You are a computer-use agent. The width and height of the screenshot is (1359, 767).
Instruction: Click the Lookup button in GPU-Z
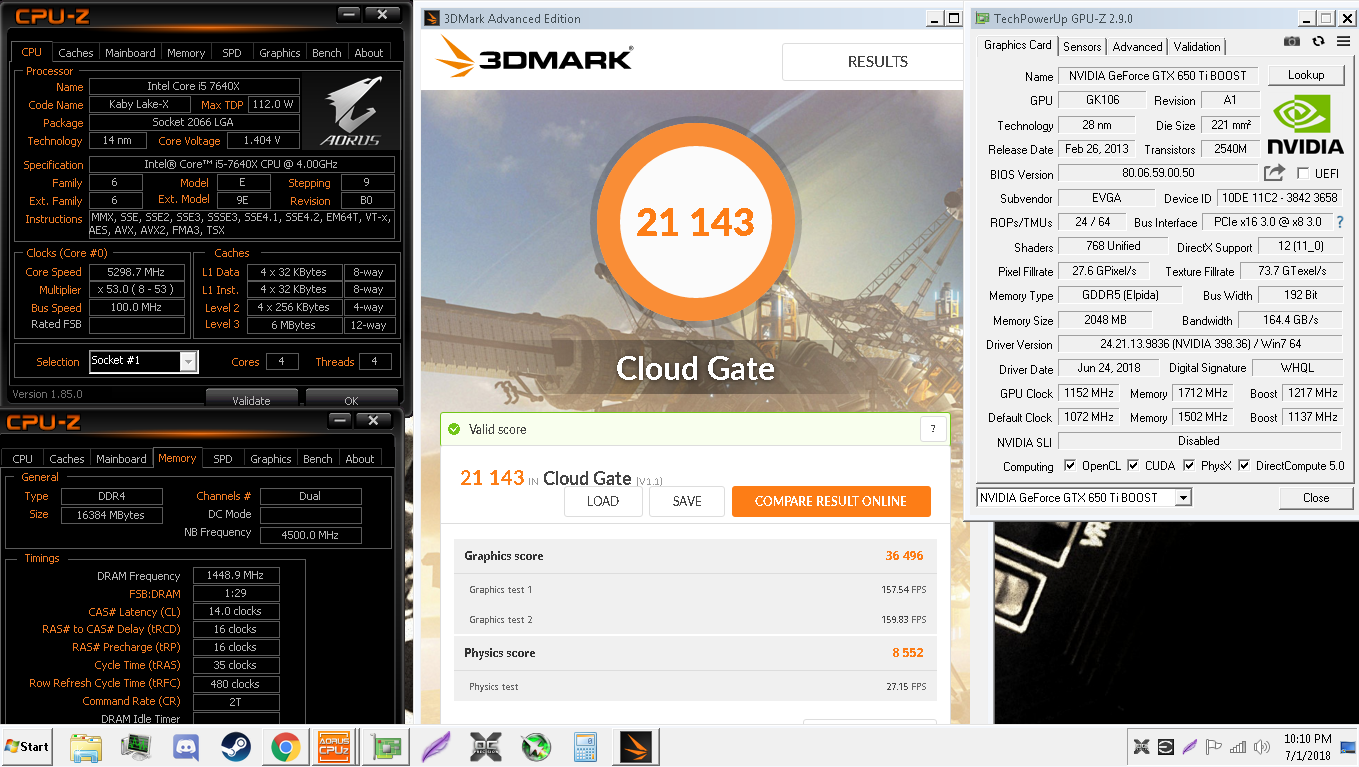(x=1305, y=75)
